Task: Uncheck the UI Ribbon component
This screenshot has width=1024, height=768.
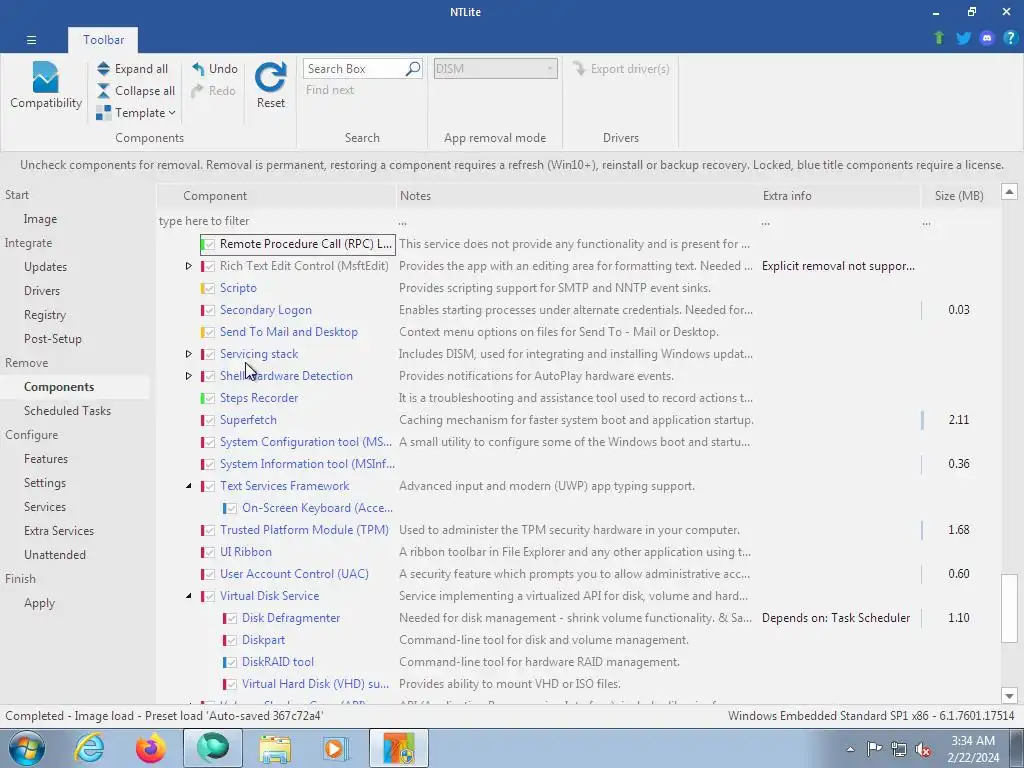Action: [x=209, y=552]
